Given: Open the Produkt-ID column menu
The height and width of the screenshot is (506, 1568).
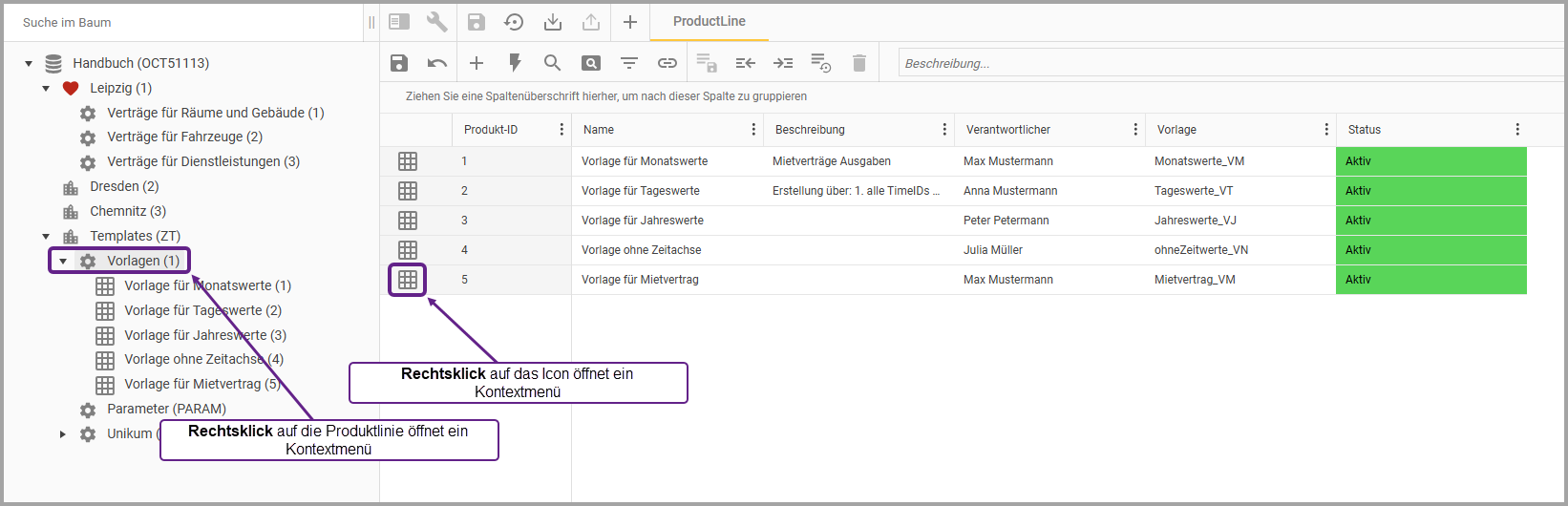Looking at the screenshot, I should [562, 130].
